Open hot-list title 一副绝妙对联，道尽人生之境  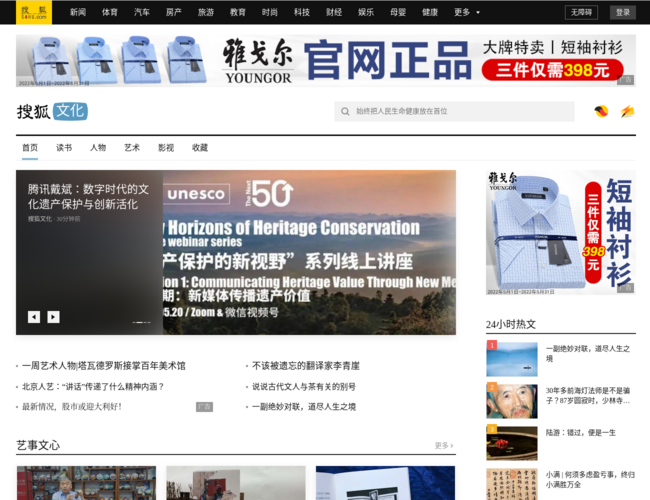click(x=588, y=353)
